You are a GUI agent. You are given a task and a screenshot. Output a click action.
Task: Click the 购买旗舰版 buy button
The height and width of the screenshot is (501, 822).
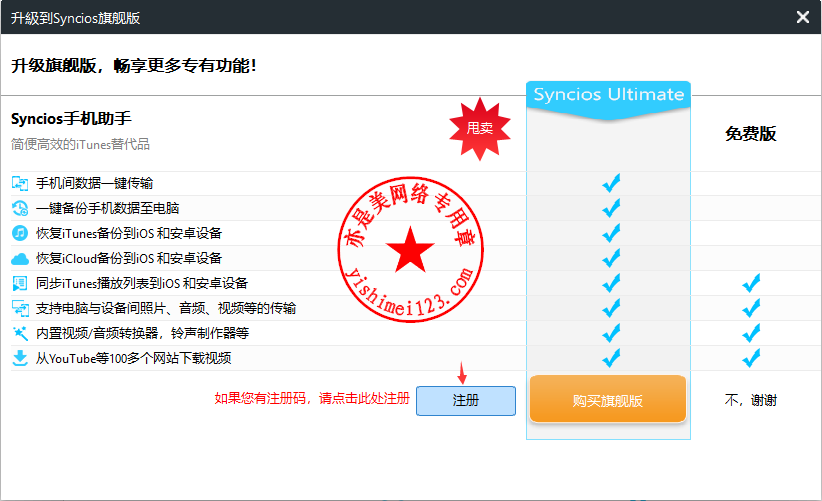click(x=608, y=401)
